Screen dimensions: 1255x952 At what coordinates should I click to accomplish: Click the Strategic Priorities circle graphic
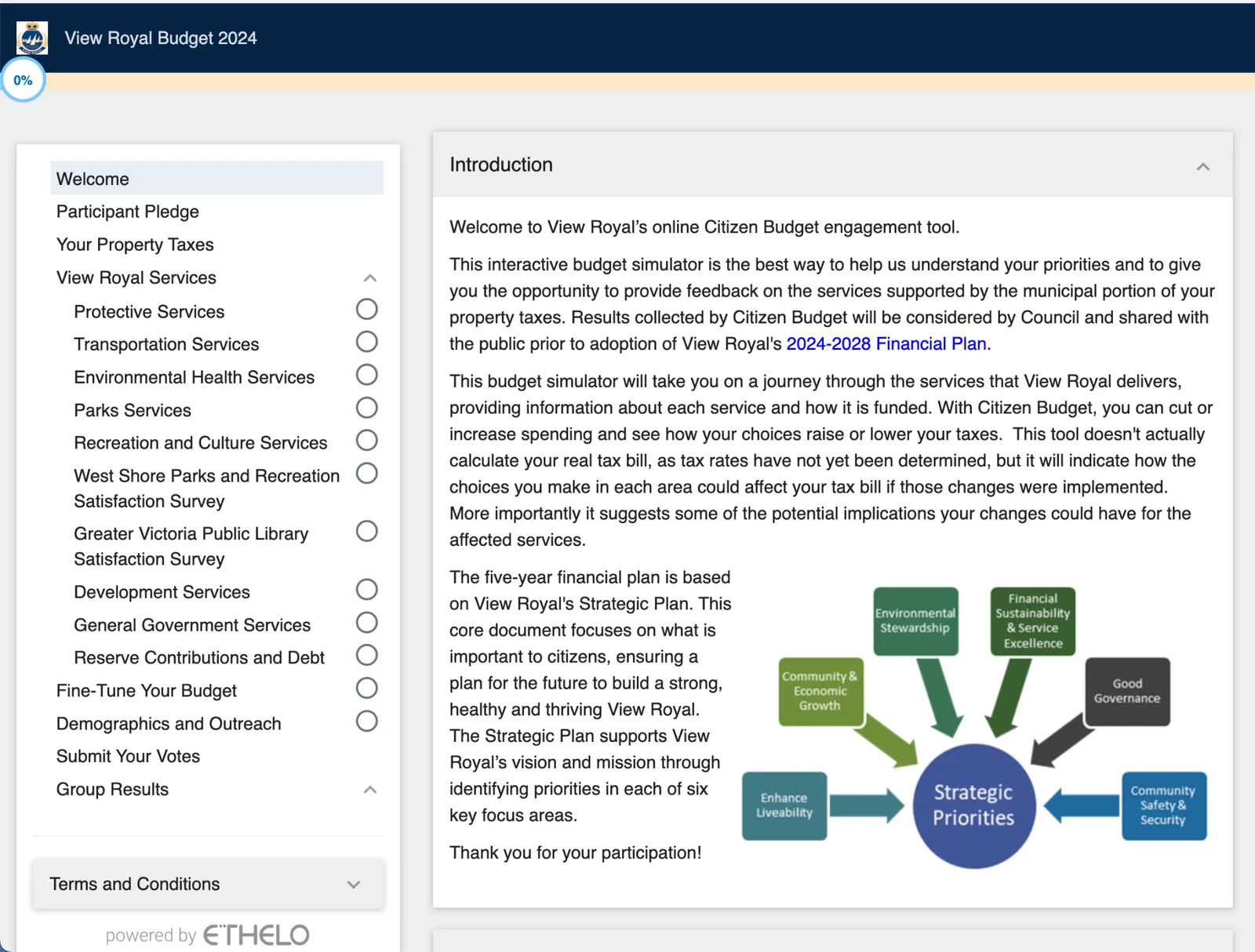(x=973, y=805)
